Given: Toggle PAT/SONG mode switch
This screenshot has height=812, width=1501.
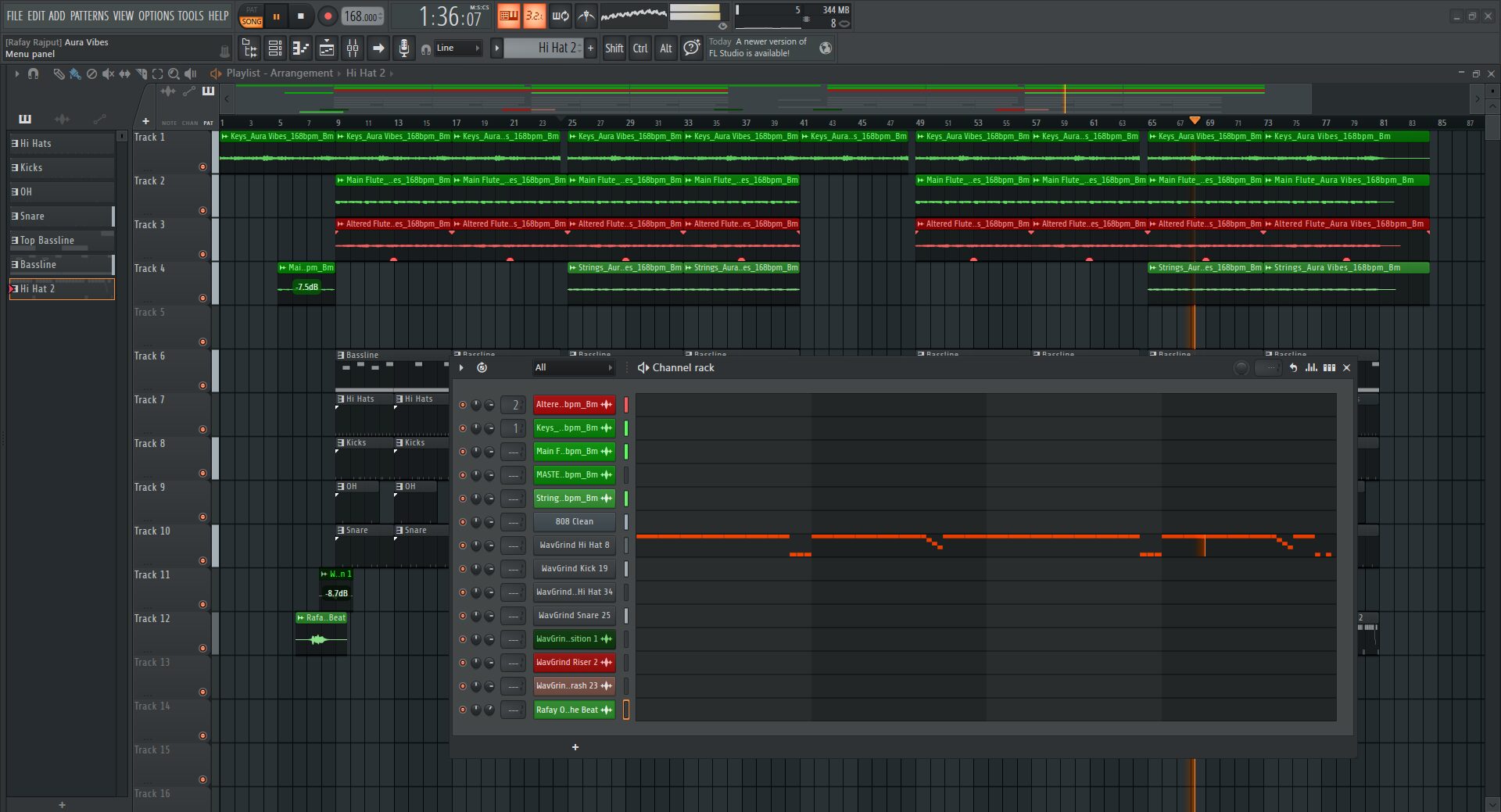Looking at the screenshot, I should click(251, 16).
